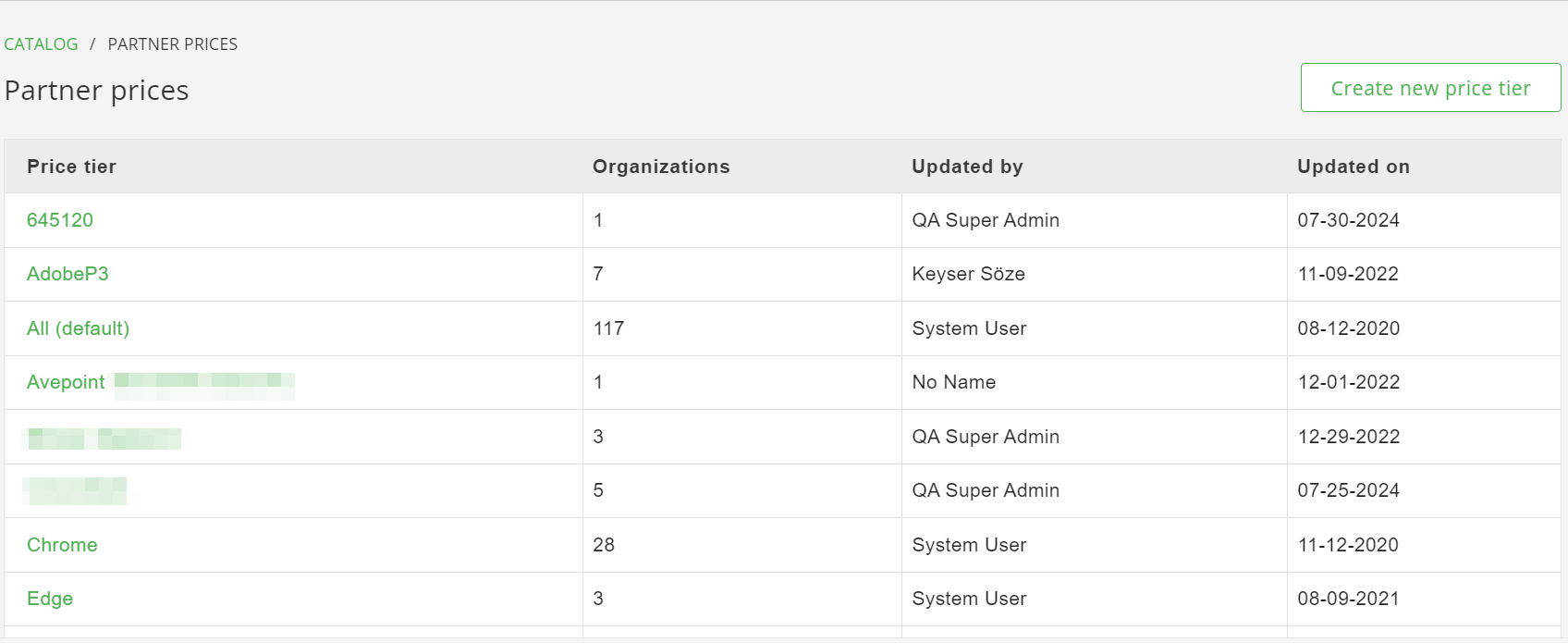Screen dimensions: 1568x643
Task: Click the date 12-01-2022
Action: [1349, 382]
